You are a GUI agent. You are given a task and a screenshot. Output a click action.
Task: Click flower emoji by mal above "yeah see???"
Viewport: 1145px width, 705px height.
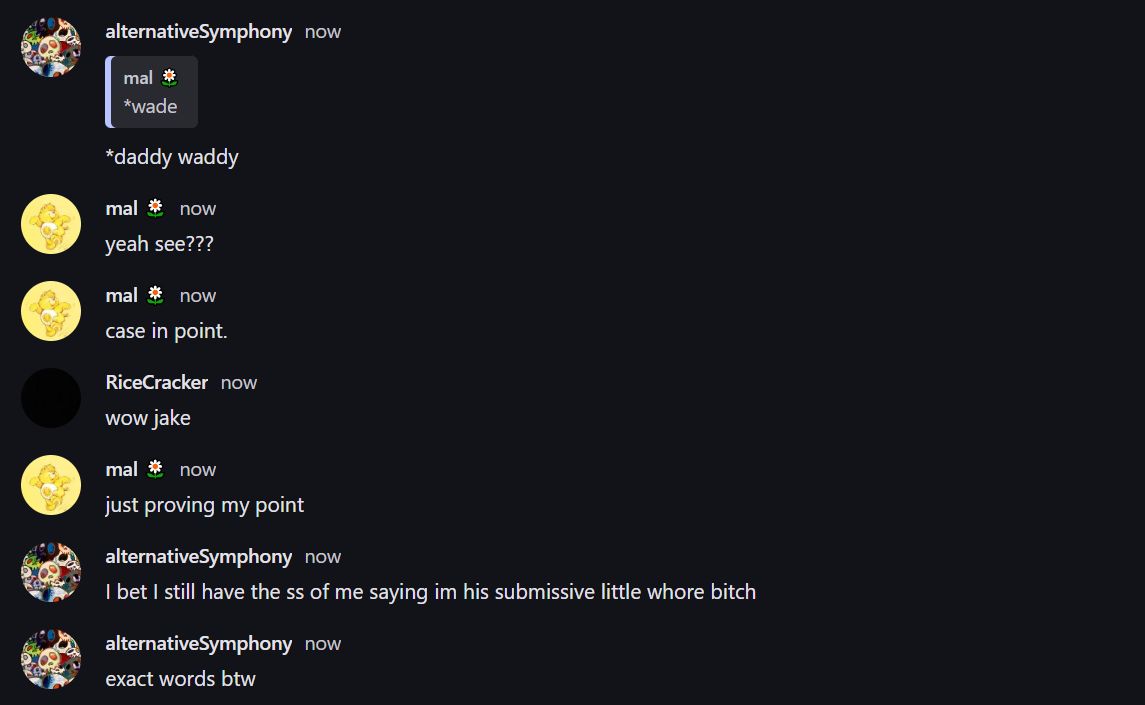(x=155, y=208)
